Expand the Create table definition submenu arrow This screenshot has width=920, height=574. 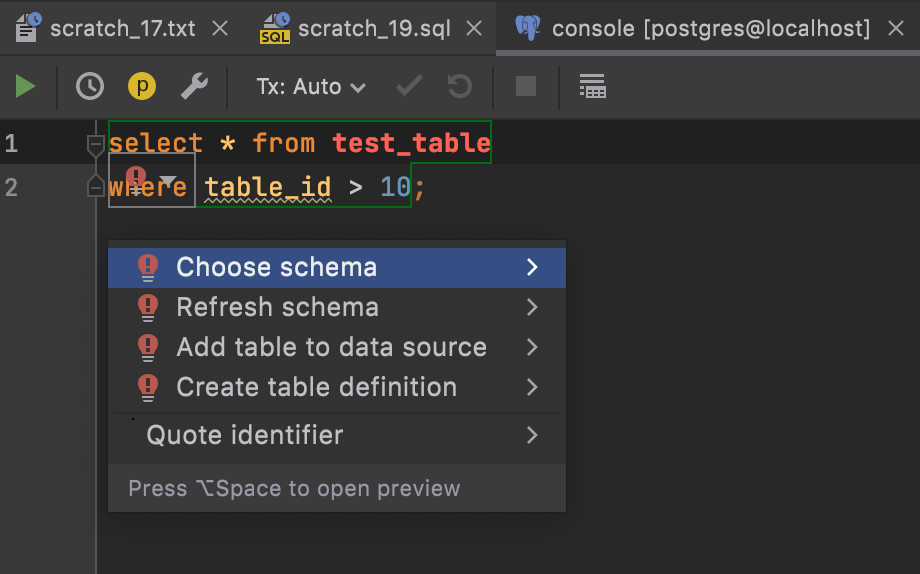click(x=532, y=387)
